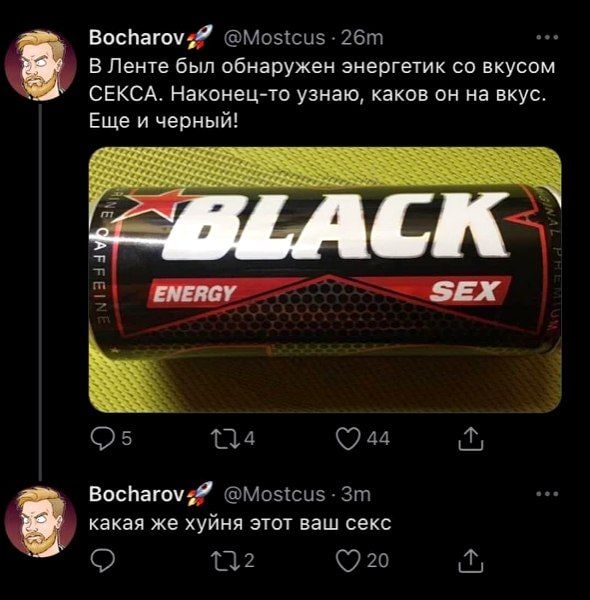Open Bocharov's avatar on the second tweet
The width and height of the screenshot is (590, 600).
(41, 522)
